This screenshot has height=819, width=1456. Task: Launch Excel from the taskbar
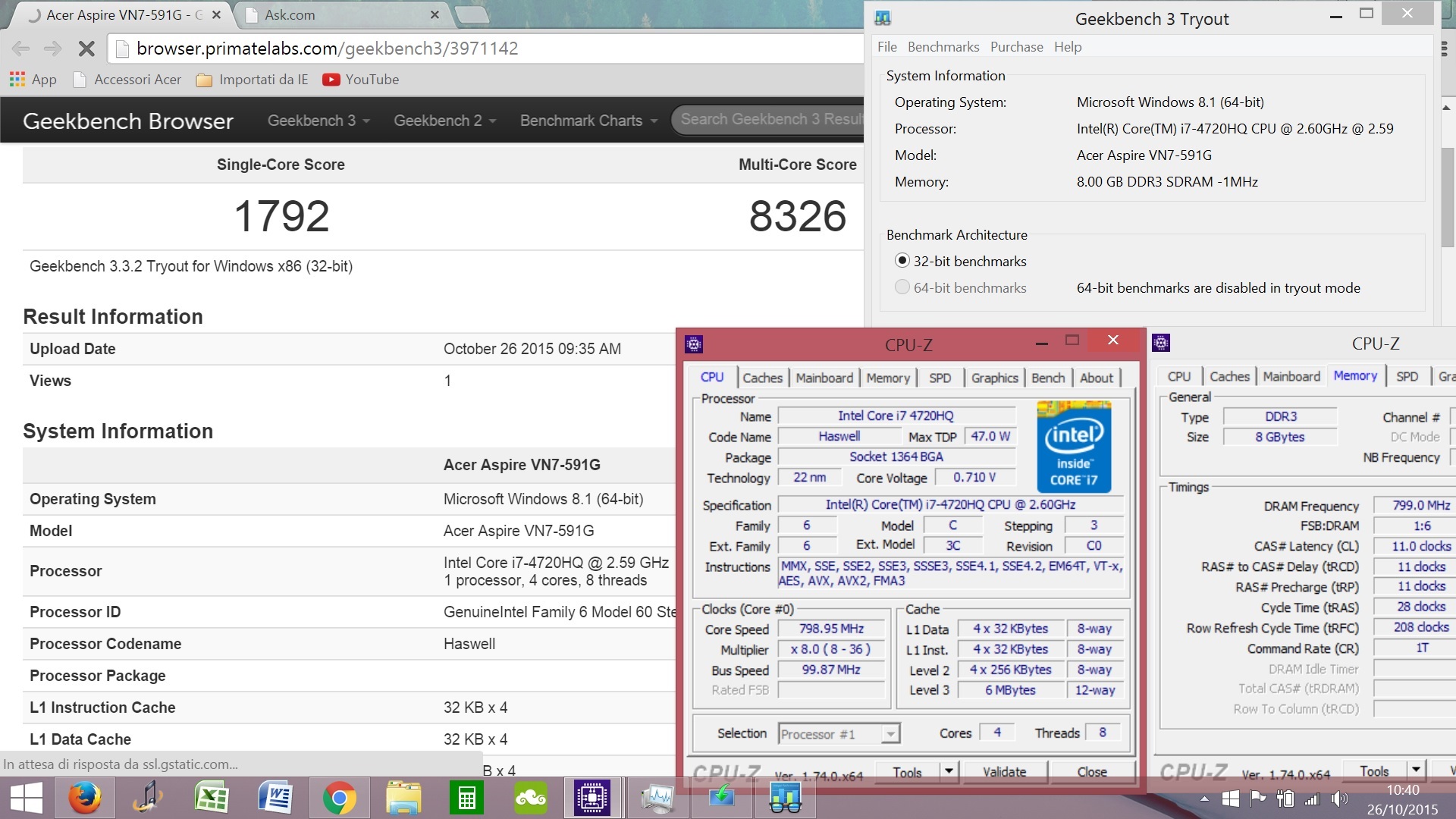click(x=212, y=798)
